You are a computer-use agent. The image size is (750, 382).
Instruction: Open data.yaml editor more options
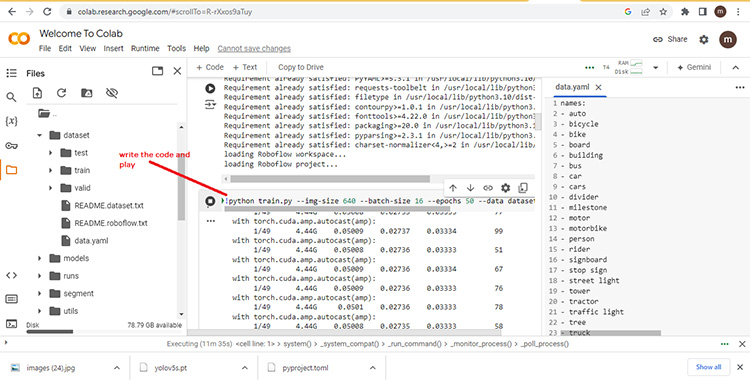[740, 87]
